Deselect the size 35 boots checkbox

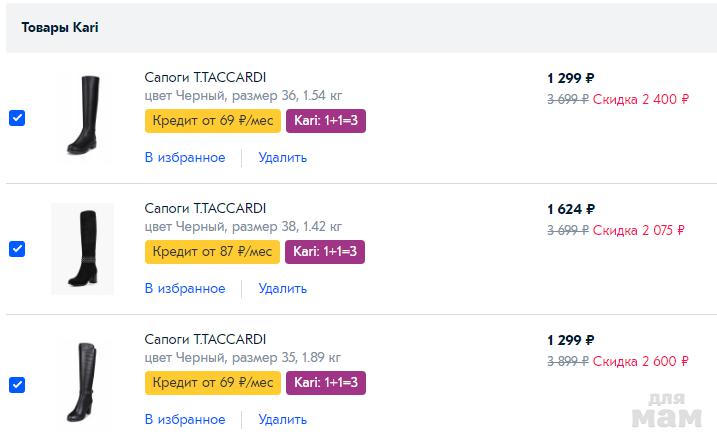[17, 384]
